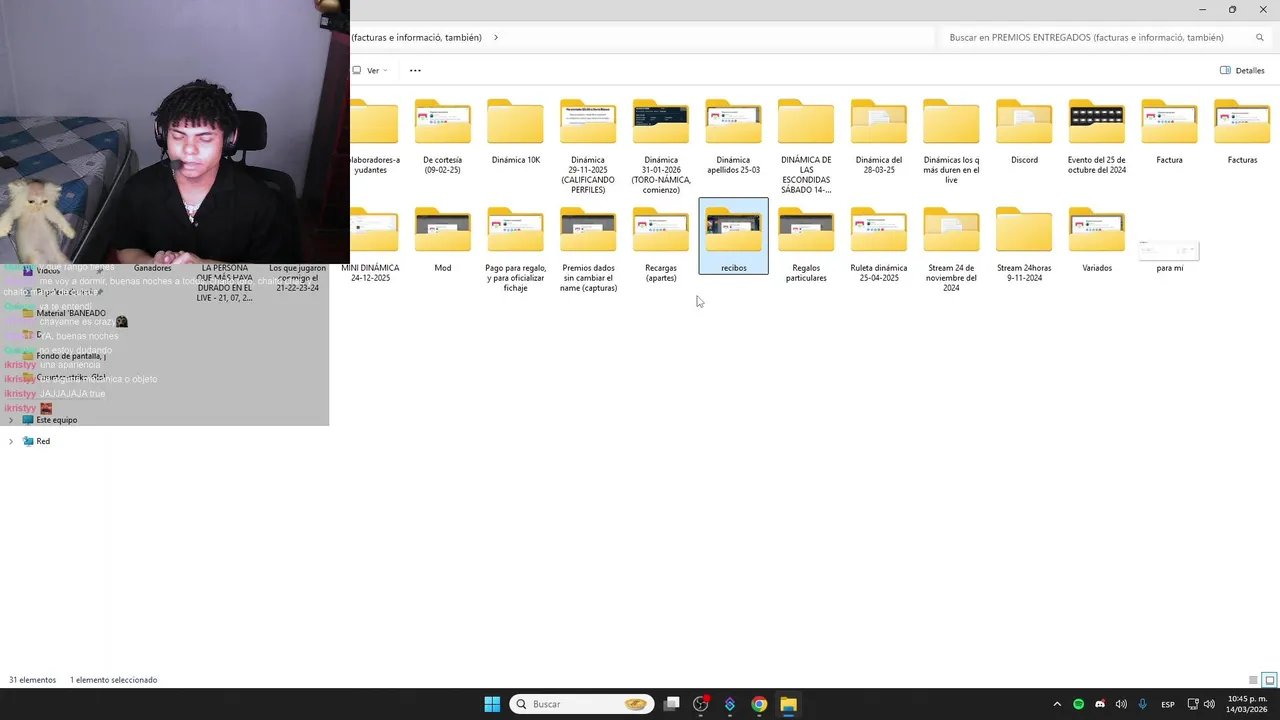Open the 'See more' three-dots toolbar menu
The image size is (1280, 720).
(x=415, y=70)
